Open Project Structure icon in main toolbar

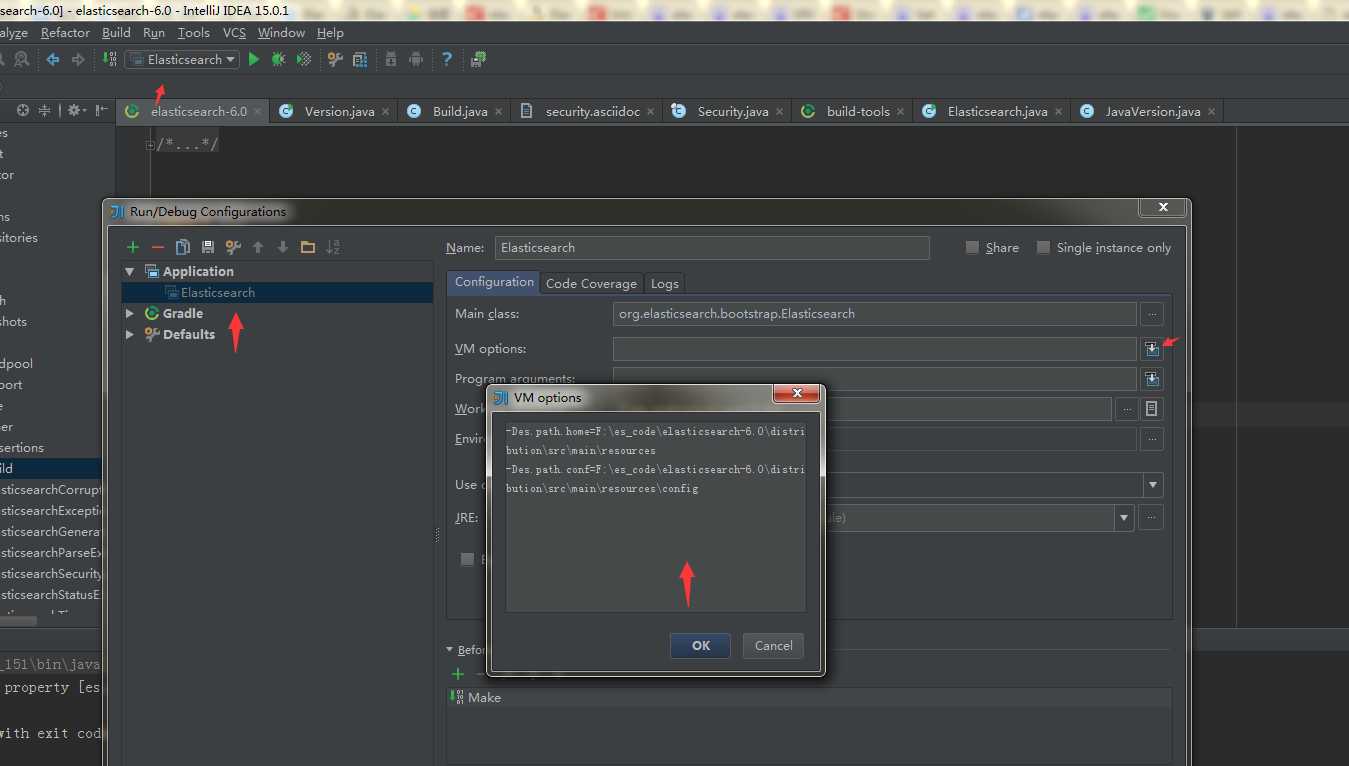click(x=360, y=60)
